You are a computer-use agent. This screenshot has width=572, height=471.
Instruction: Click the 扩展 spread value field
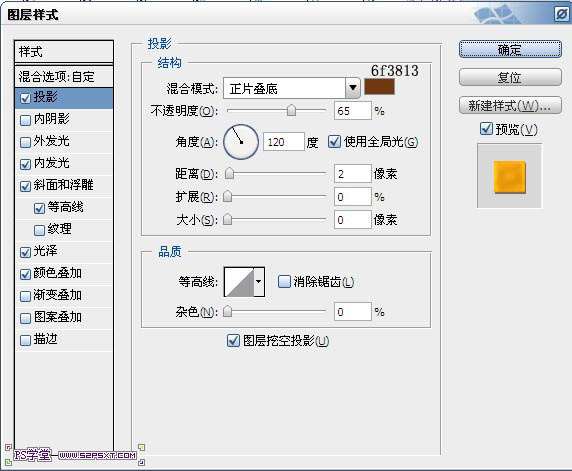pos(352,197)
